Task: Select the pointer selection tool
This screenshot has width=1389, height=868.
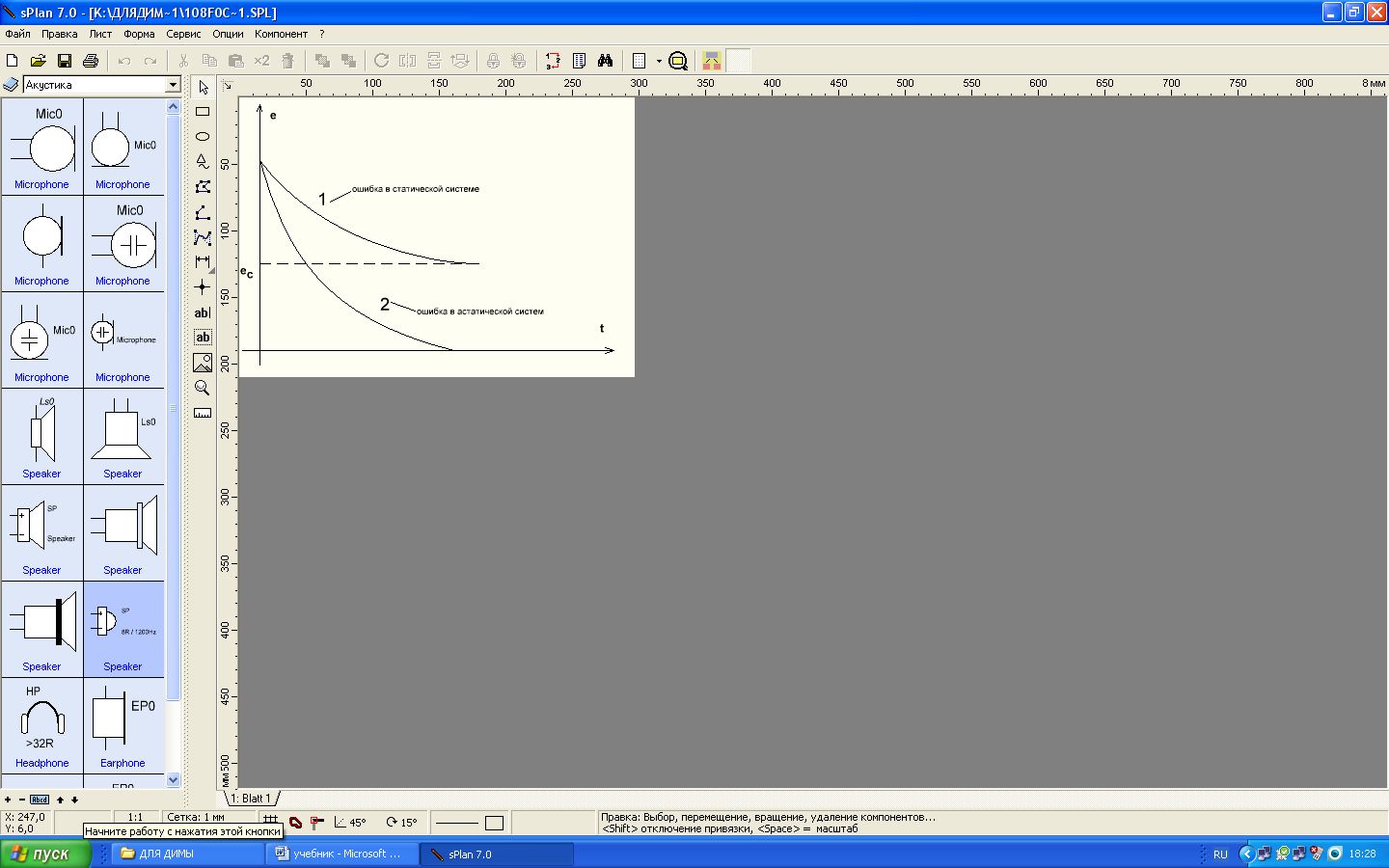Action: point(203,87)
